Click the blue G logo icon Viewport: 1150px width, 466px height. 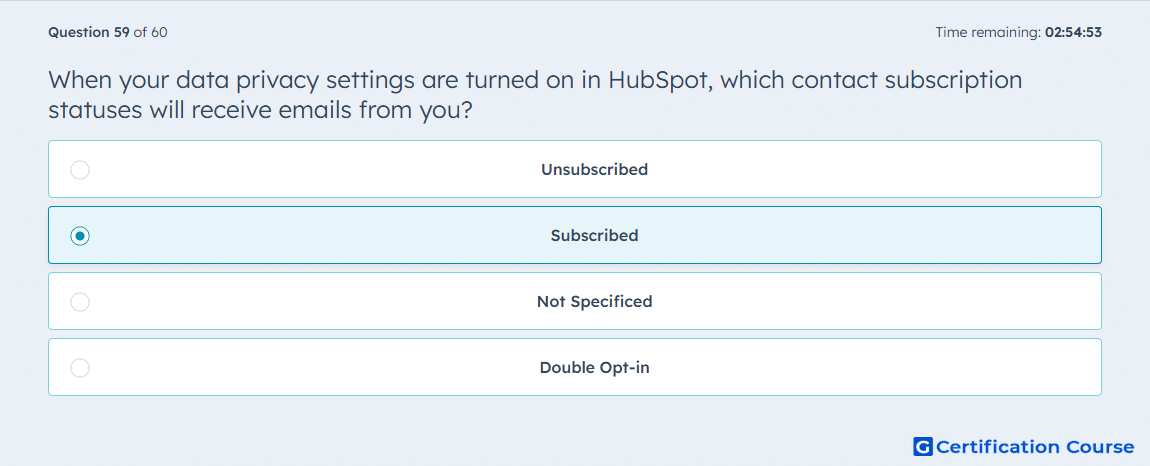[x=923, y=446]
